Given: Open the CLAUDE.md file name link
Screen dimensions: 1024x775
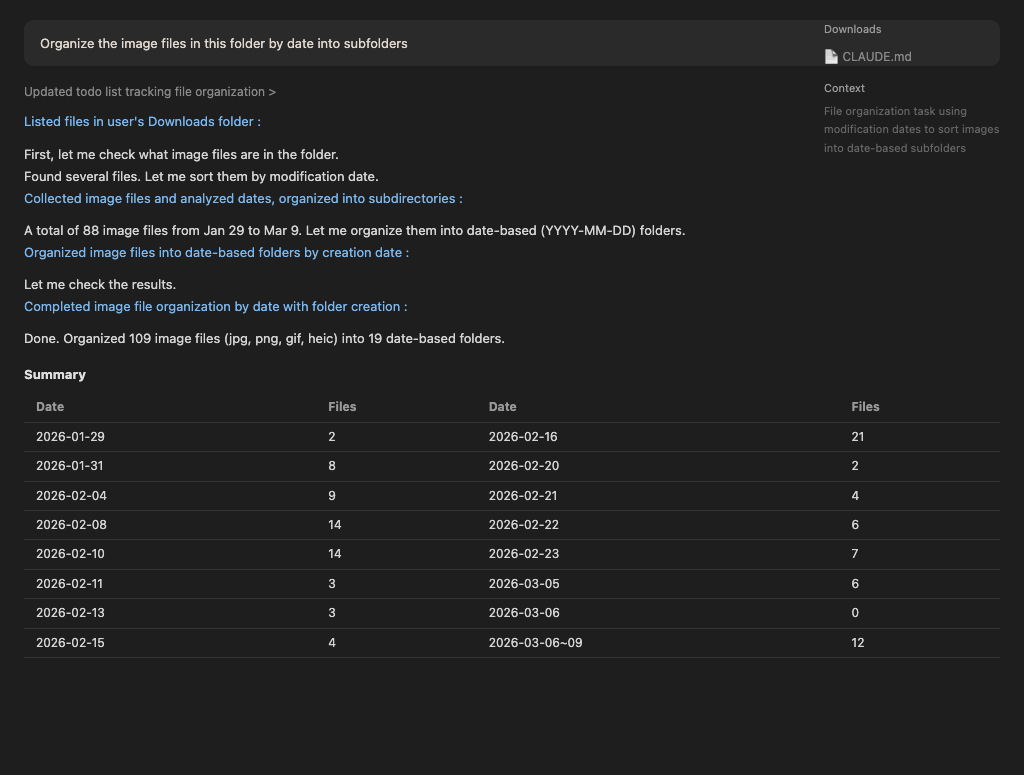Looking at the screenshot, I should click(x=877, y=57).
